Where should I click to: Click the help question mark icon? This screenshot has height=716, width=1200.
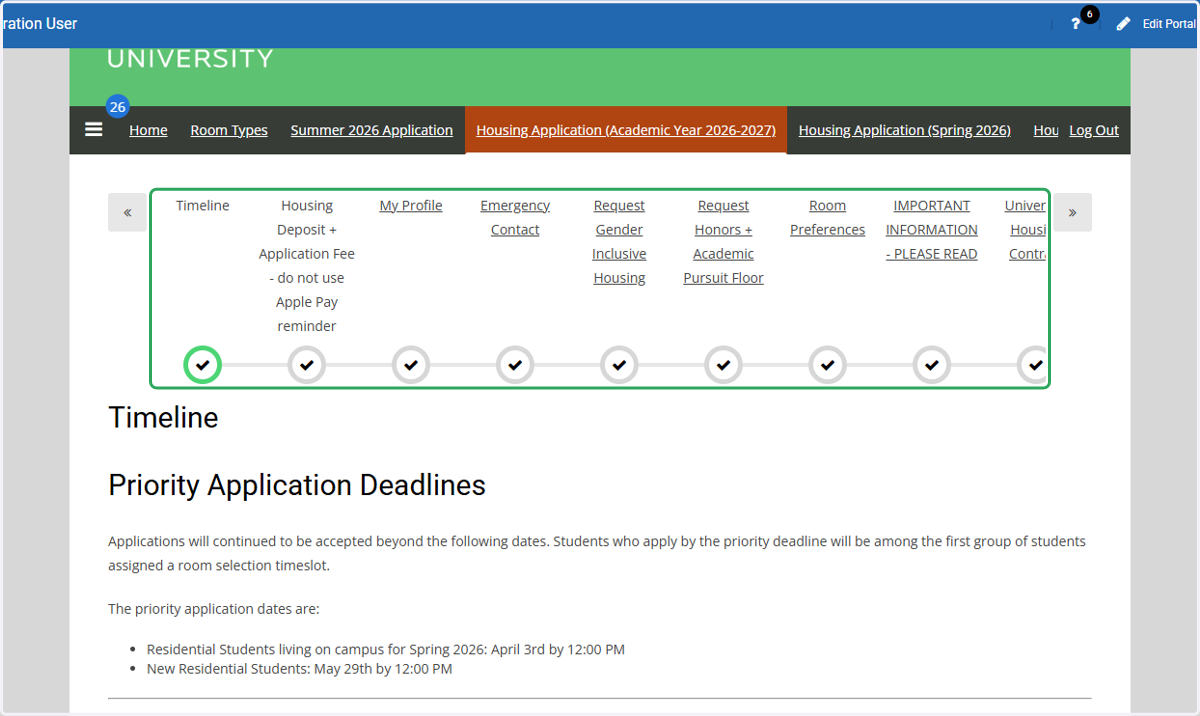(1076, 24)
